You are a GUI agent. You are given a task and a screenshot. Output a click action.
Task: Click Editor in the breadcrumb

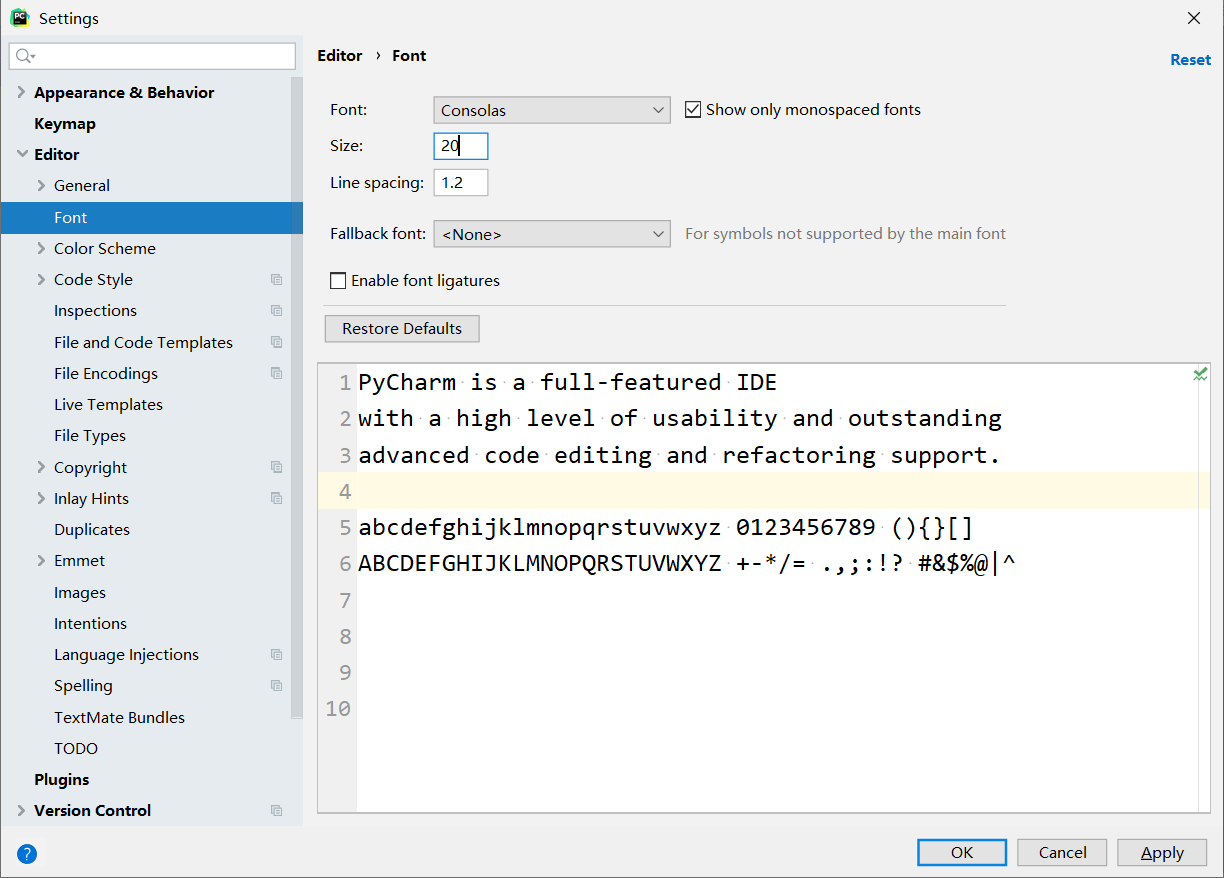[x=340, y=56]
